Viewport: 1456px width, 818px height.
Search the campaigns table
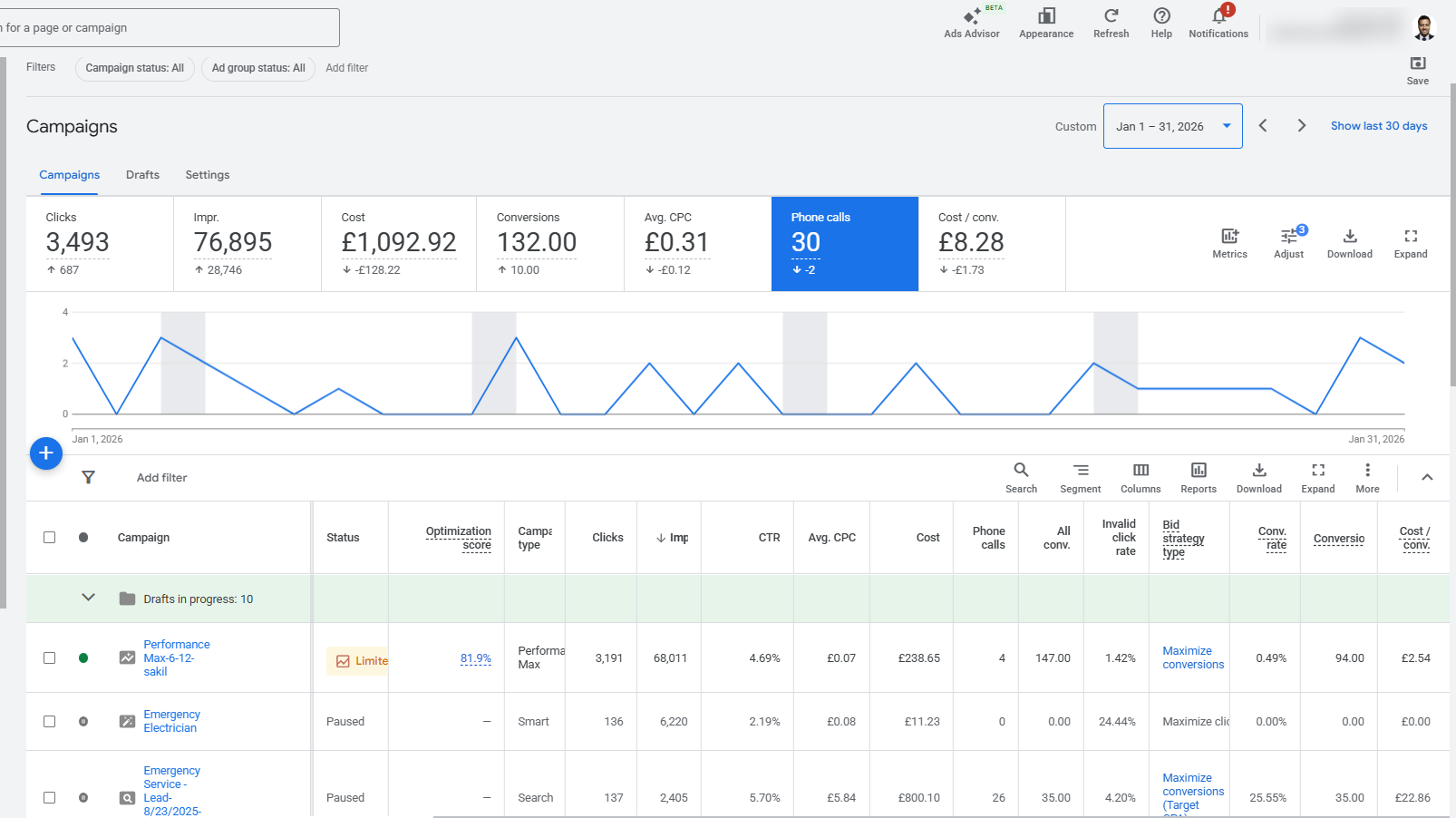[x=1021, y=478]
